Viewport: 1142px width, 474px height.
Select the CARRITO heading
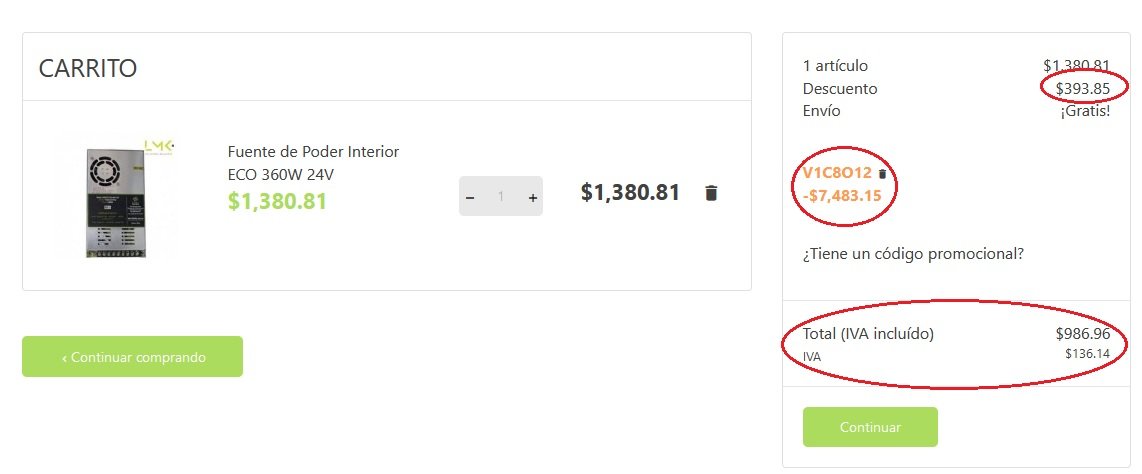point(87,68)
